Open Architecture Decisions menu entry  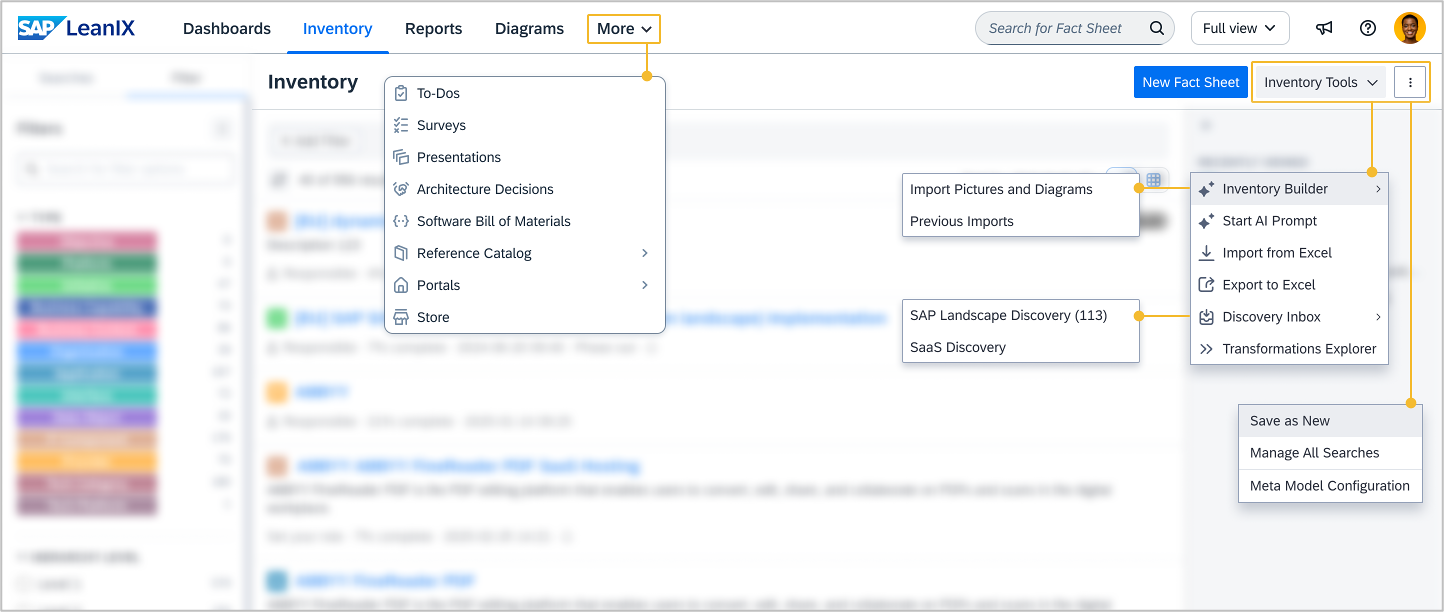(x=525, y=189)
